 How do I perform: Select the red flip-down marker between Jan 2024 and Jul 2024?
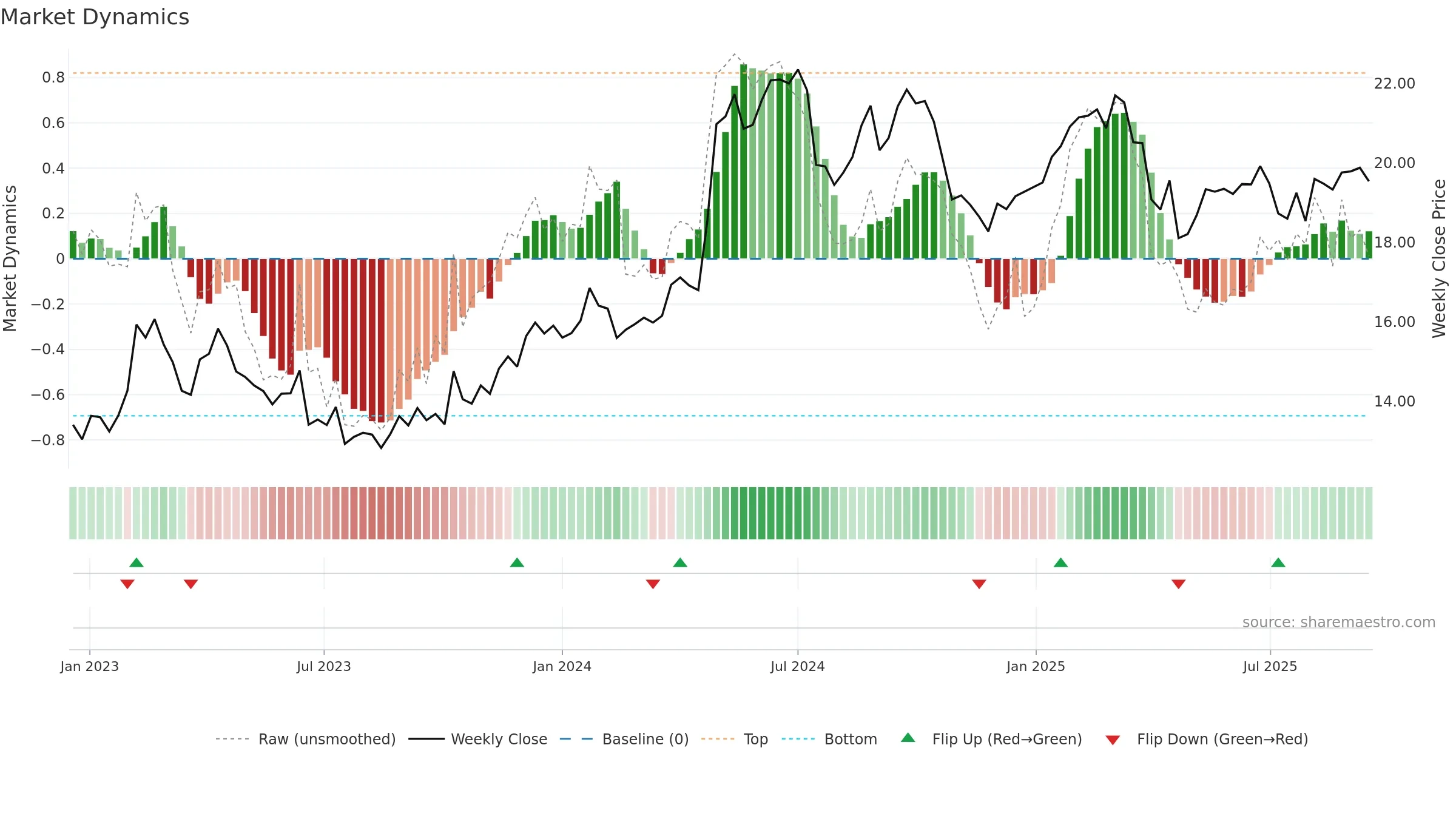click(x=653, y=584)
